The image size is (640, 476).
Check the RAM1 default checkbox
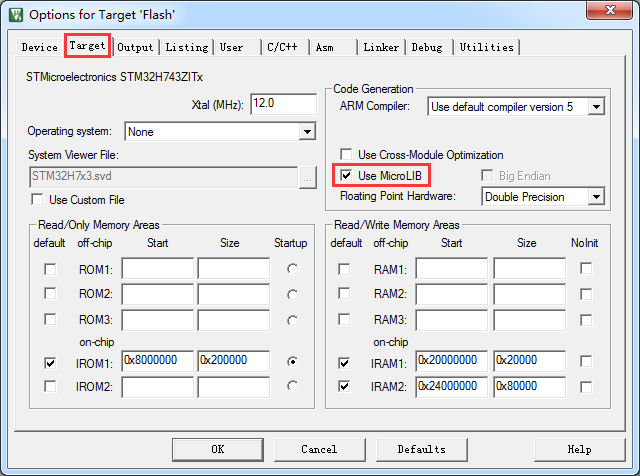(344, 269)
